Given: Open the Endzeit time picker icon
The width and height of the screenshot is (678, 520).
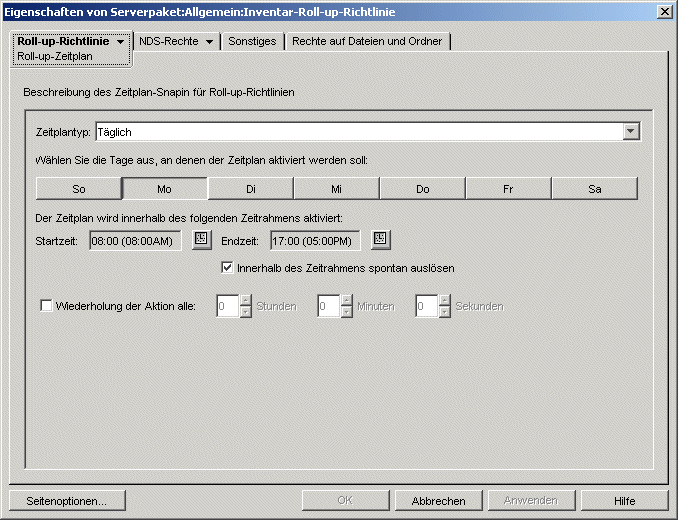Looking at the screenshot, I should [381, 239].
